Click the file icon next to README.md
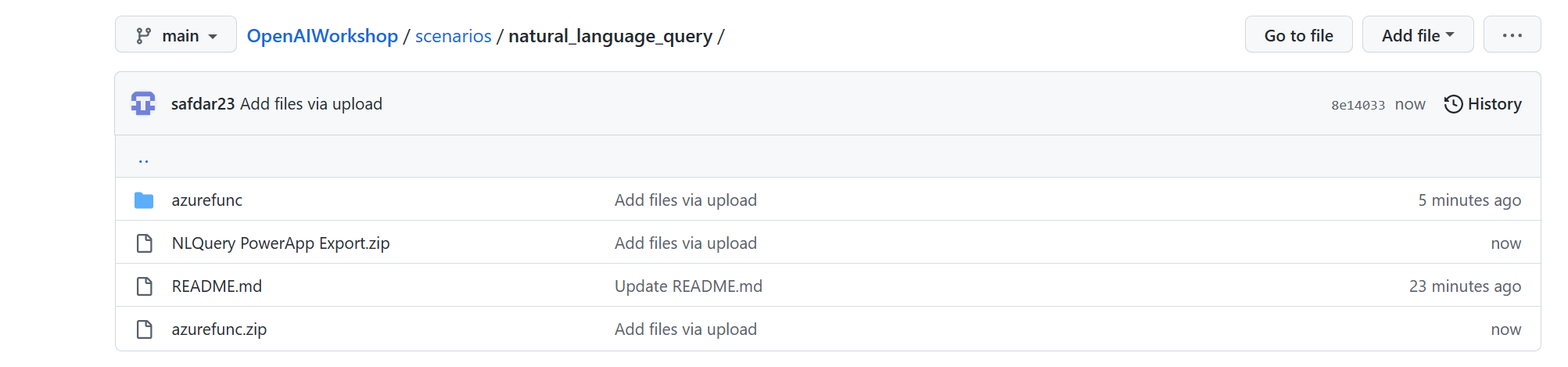 coord(145,286)
